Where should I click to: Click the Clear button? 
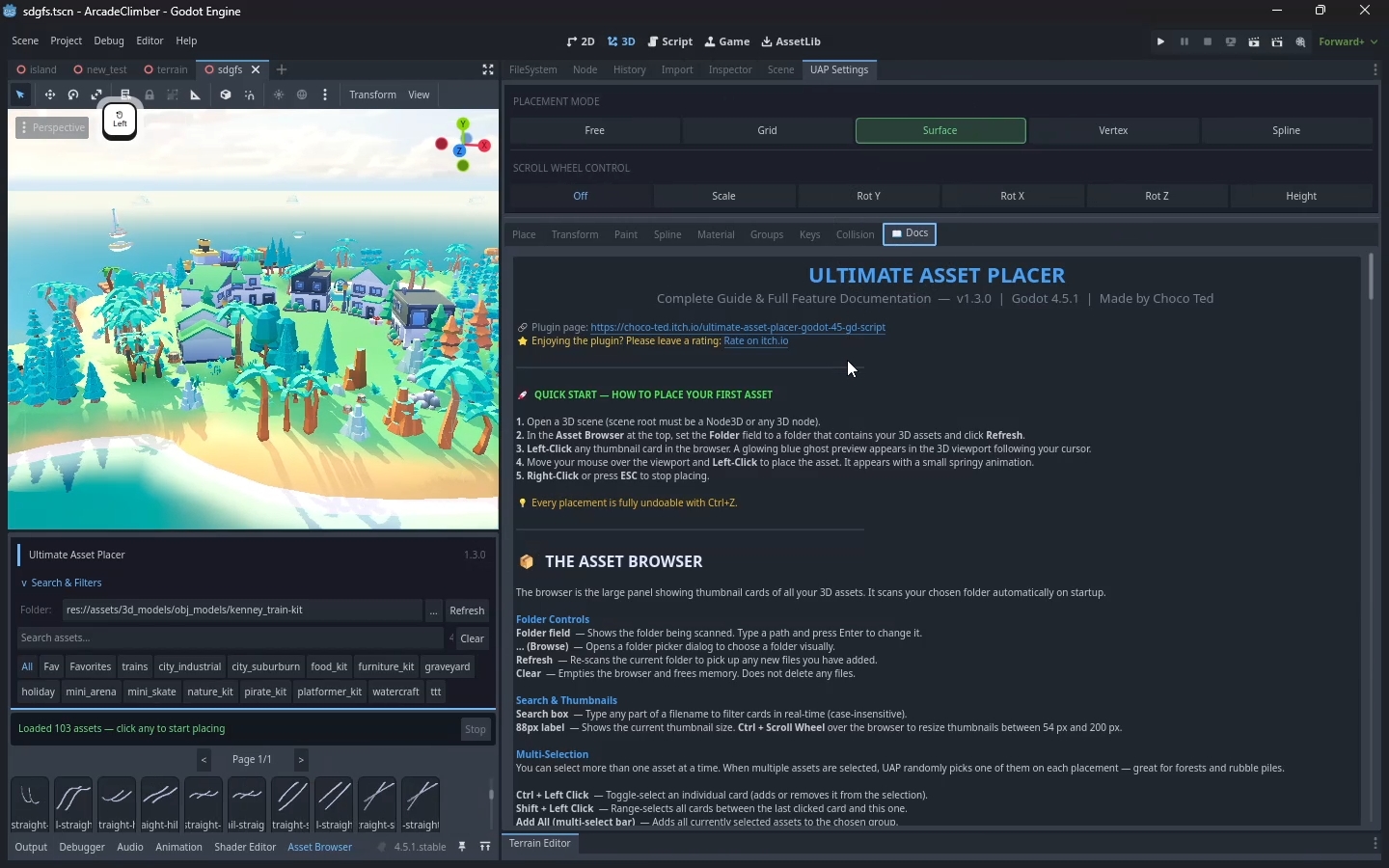(473, 639)
